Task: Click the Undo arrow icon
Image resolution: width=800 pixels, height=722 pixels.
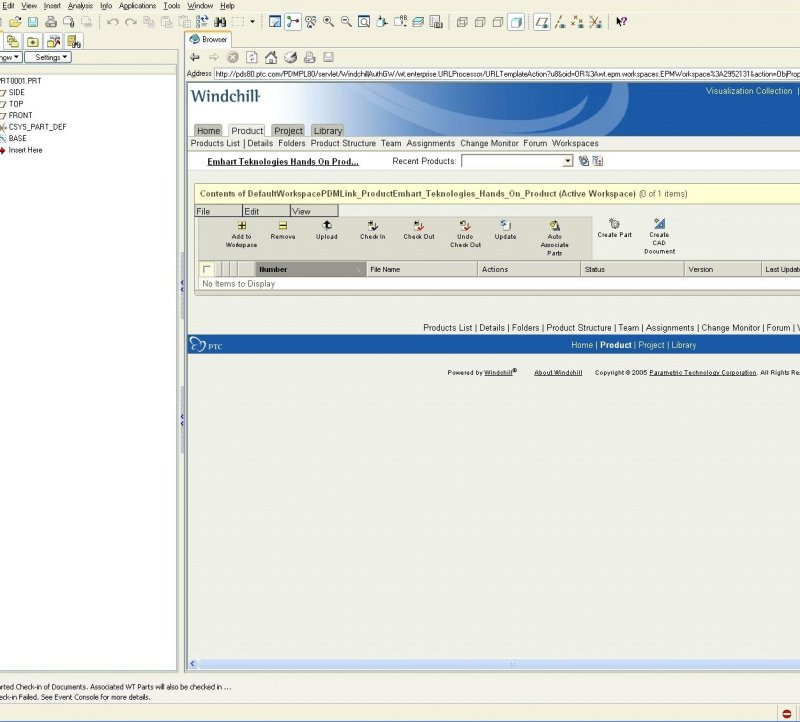Action: coord(113,22)
